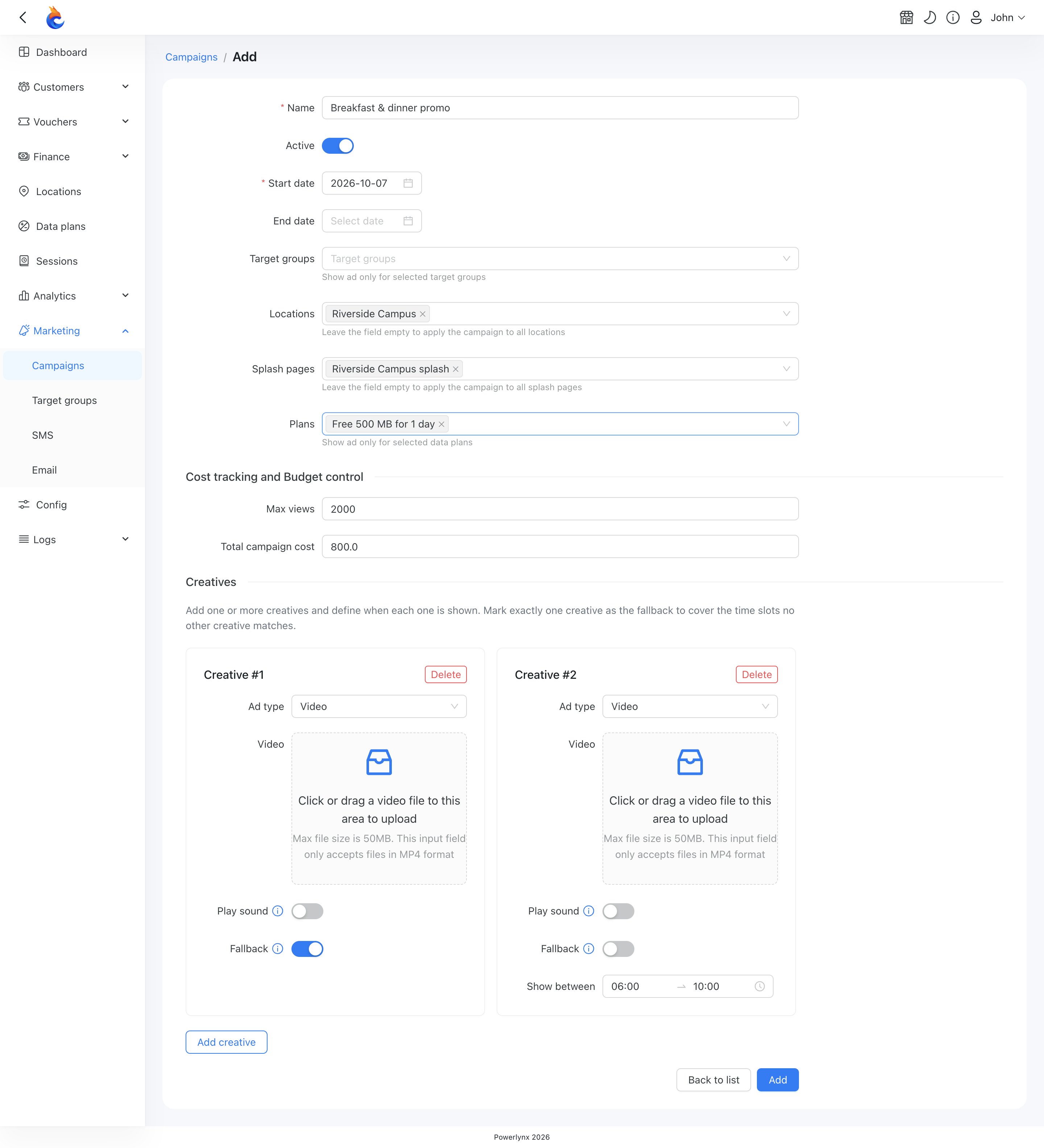Open Sessions in sidebar

tap(72, 261)
